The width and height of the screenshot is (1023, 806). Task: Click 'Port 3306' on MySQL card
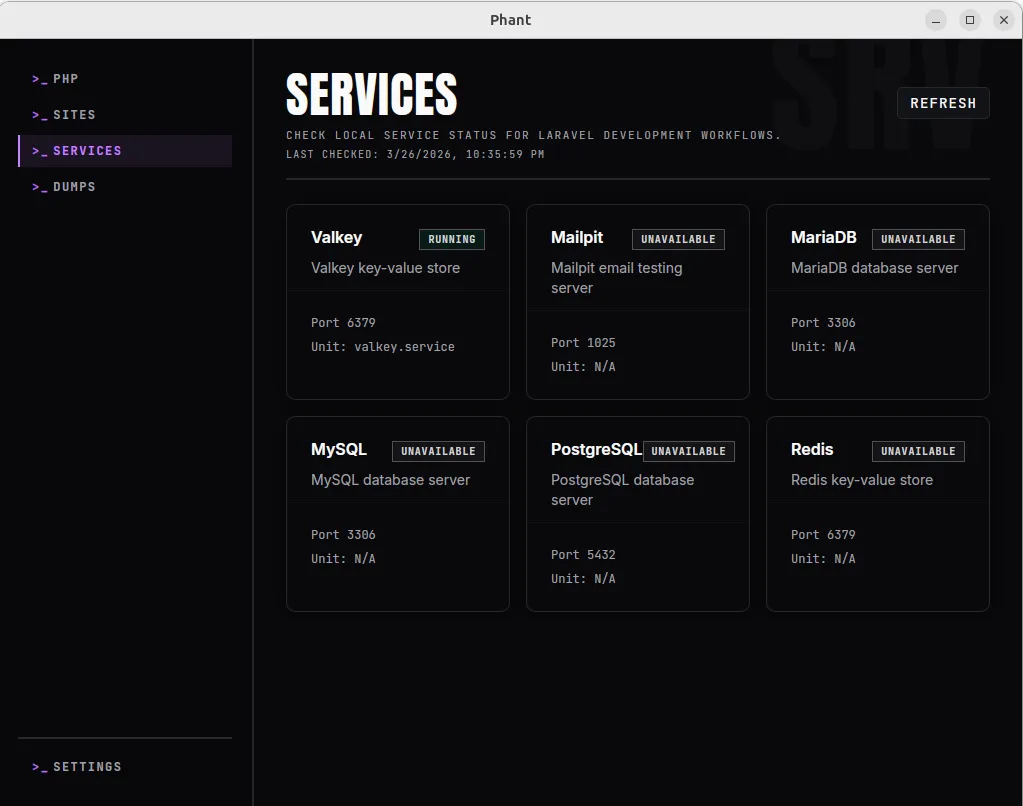pyautogui.click(x=343, y=535)
